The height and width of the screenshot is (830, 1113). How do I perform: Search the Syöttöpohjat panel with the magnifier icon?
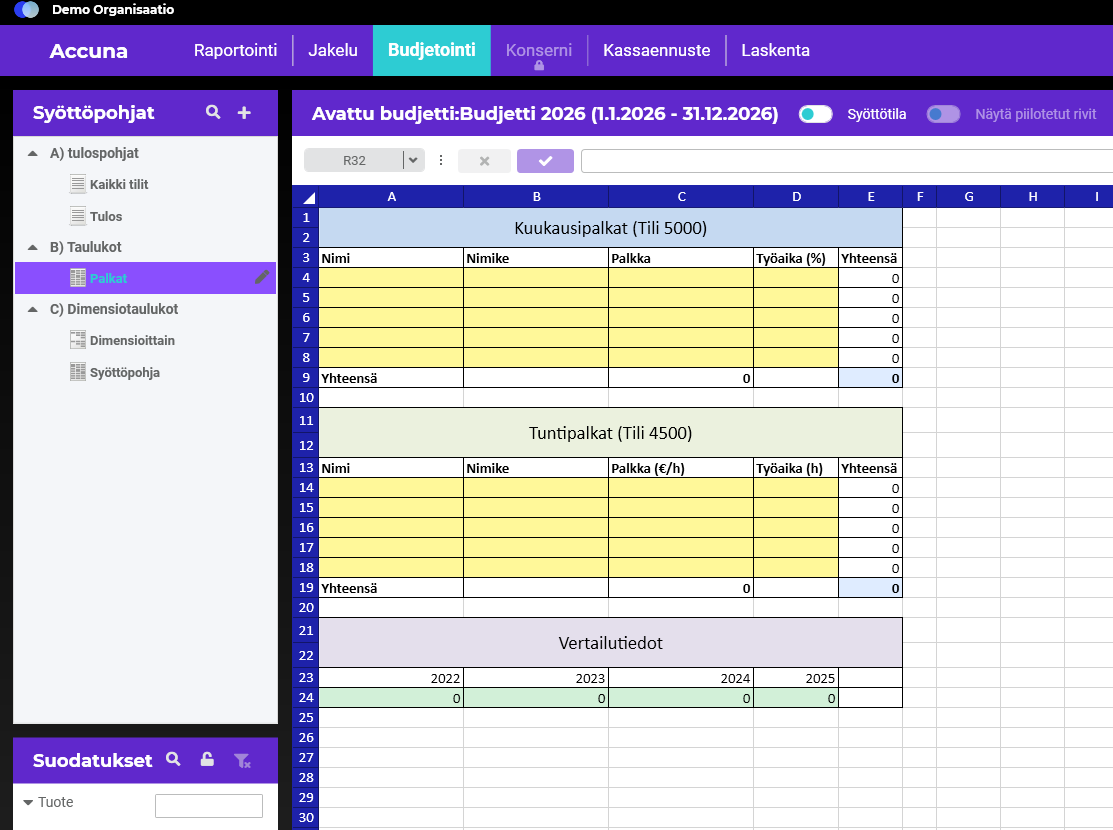point(213,112)
